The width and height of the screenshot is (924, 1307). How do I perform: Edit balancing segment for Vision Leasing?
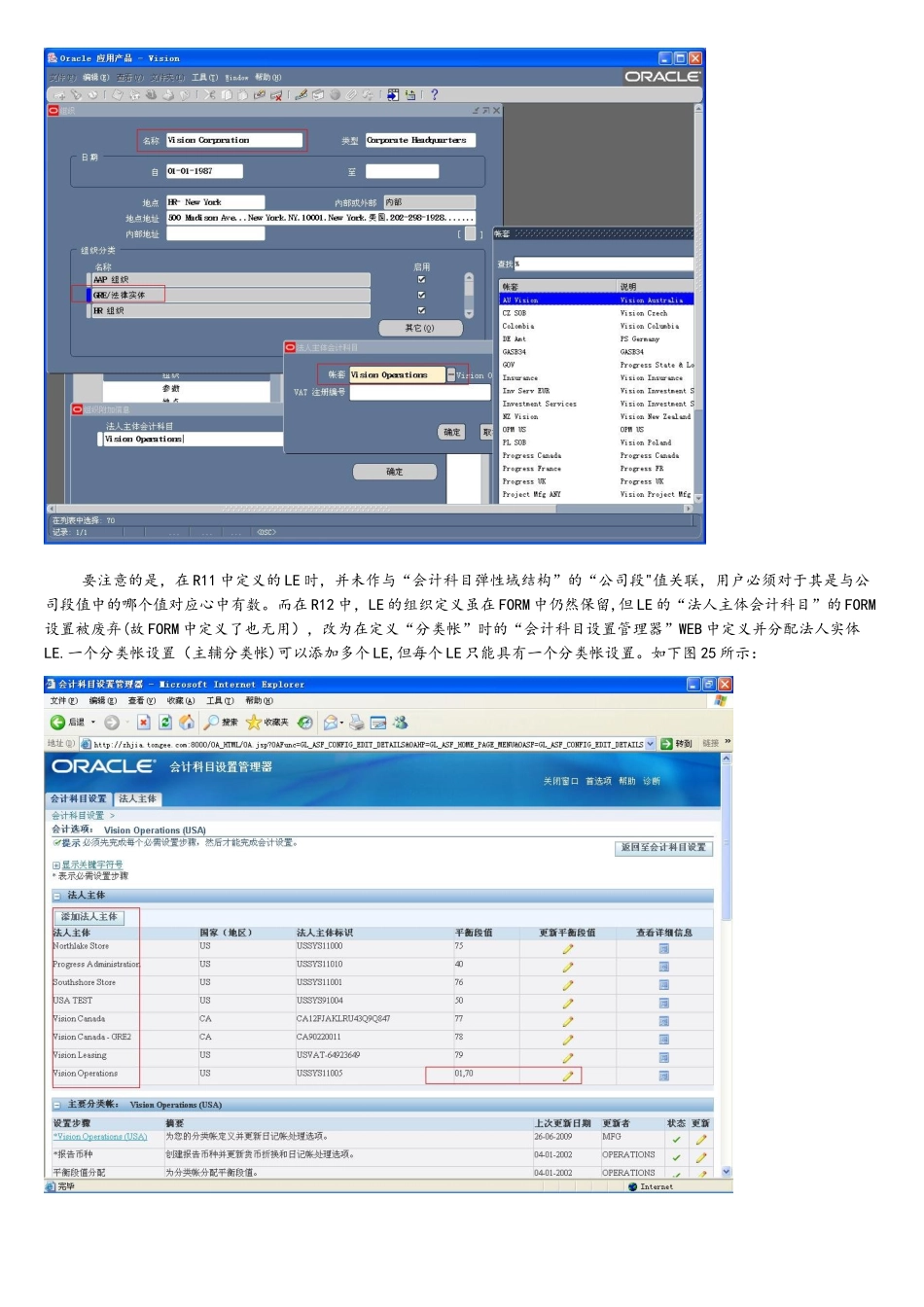click(x=568, y=1057)
